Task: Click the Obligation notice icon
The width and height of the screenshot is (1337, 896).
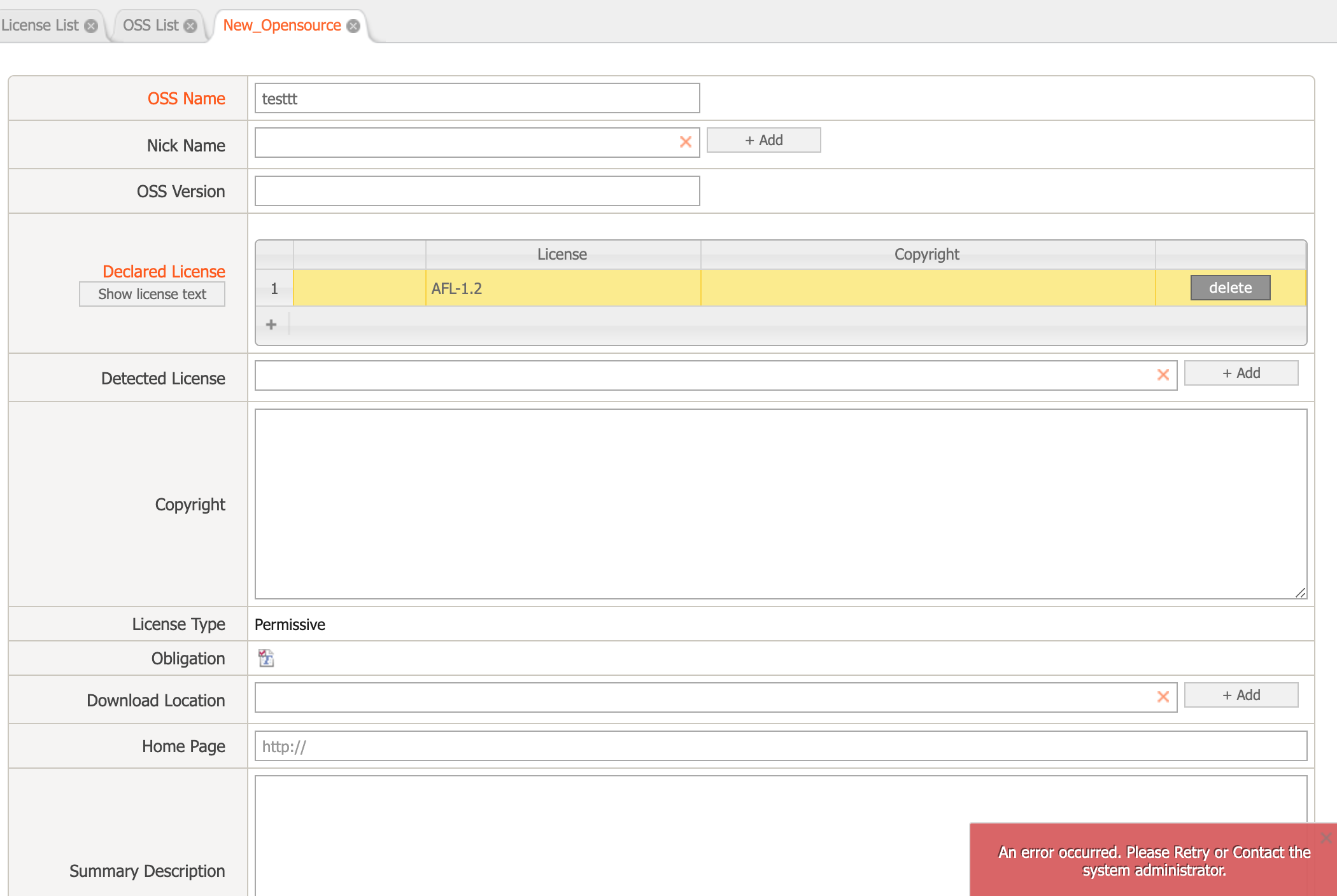Action: tap(266, 658)
